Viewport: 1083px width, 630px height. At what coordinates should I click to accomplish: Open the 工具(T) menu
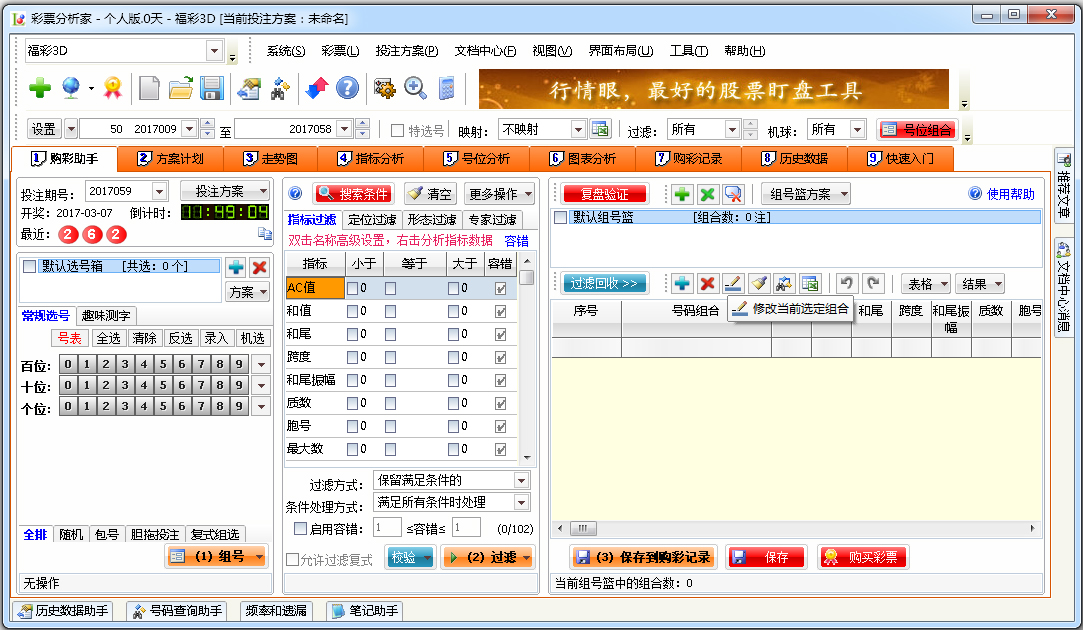tap(689, 50)
